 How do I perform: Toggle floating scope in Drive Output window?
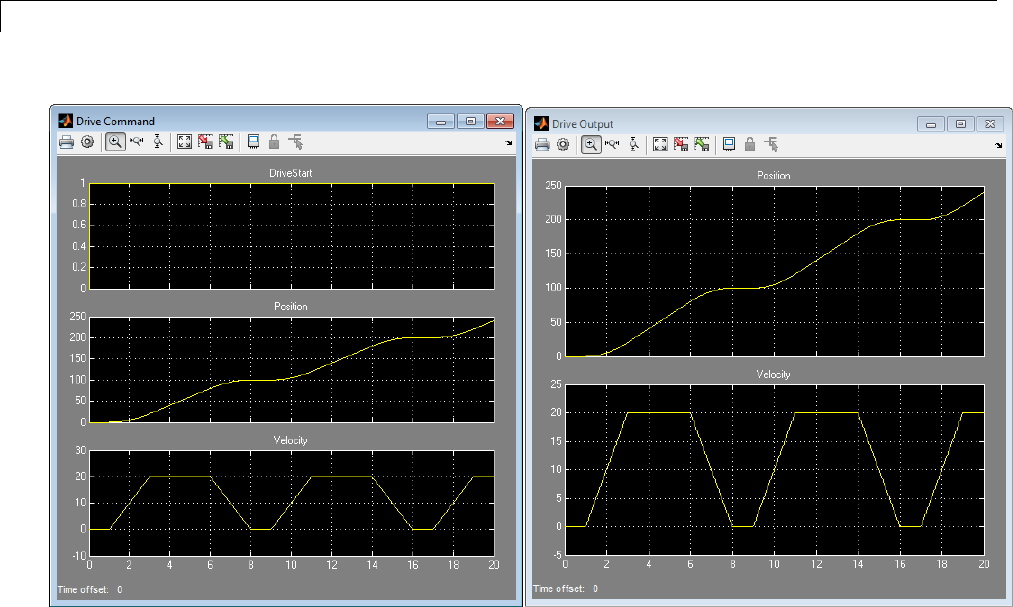coord(729,145)
